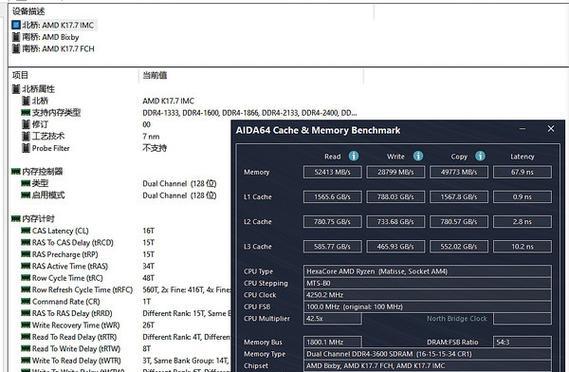This screenshot has width=569, height=372.
Task: Click the L2 Cache Write value 733.68 GB/s
Action: (x=396, y=221)
